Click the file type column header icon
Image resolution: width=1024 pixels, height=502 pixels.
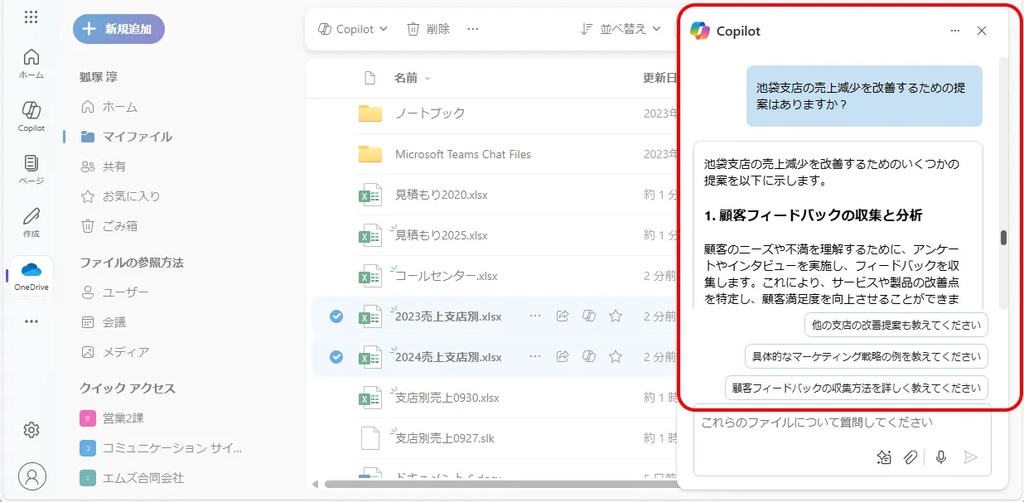pos(370,78)
